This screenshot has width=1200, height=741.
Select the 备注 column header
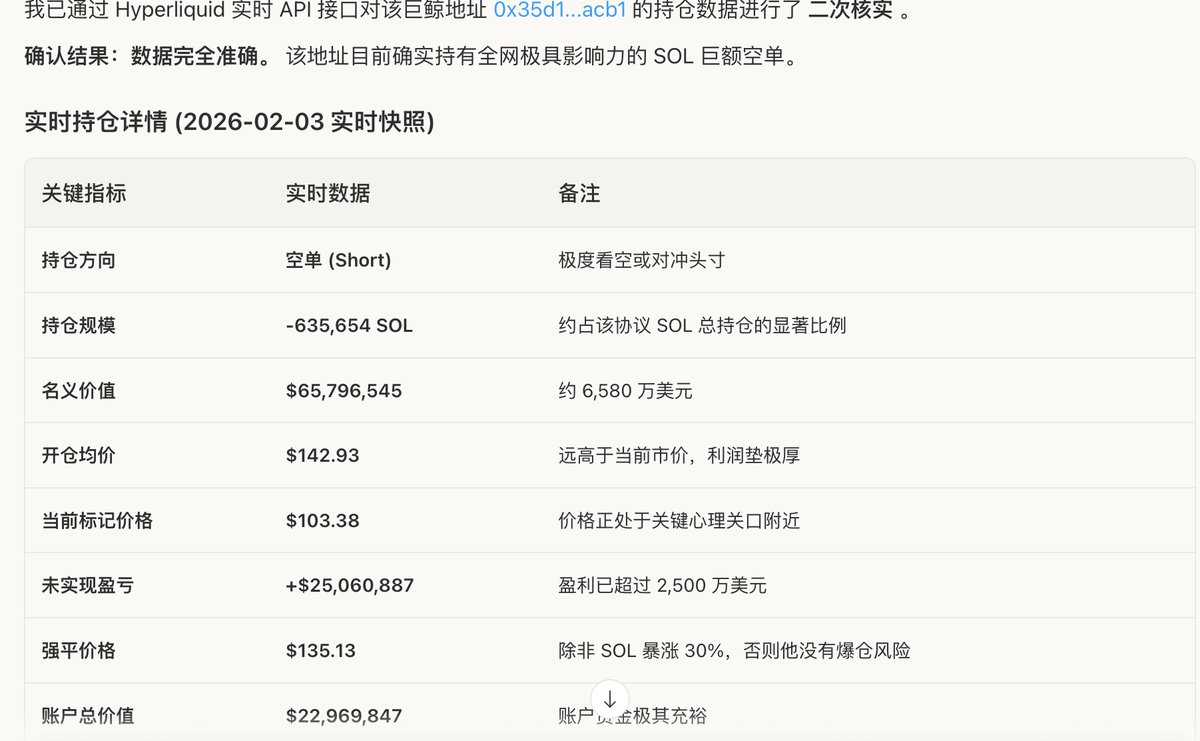[579, 193]
